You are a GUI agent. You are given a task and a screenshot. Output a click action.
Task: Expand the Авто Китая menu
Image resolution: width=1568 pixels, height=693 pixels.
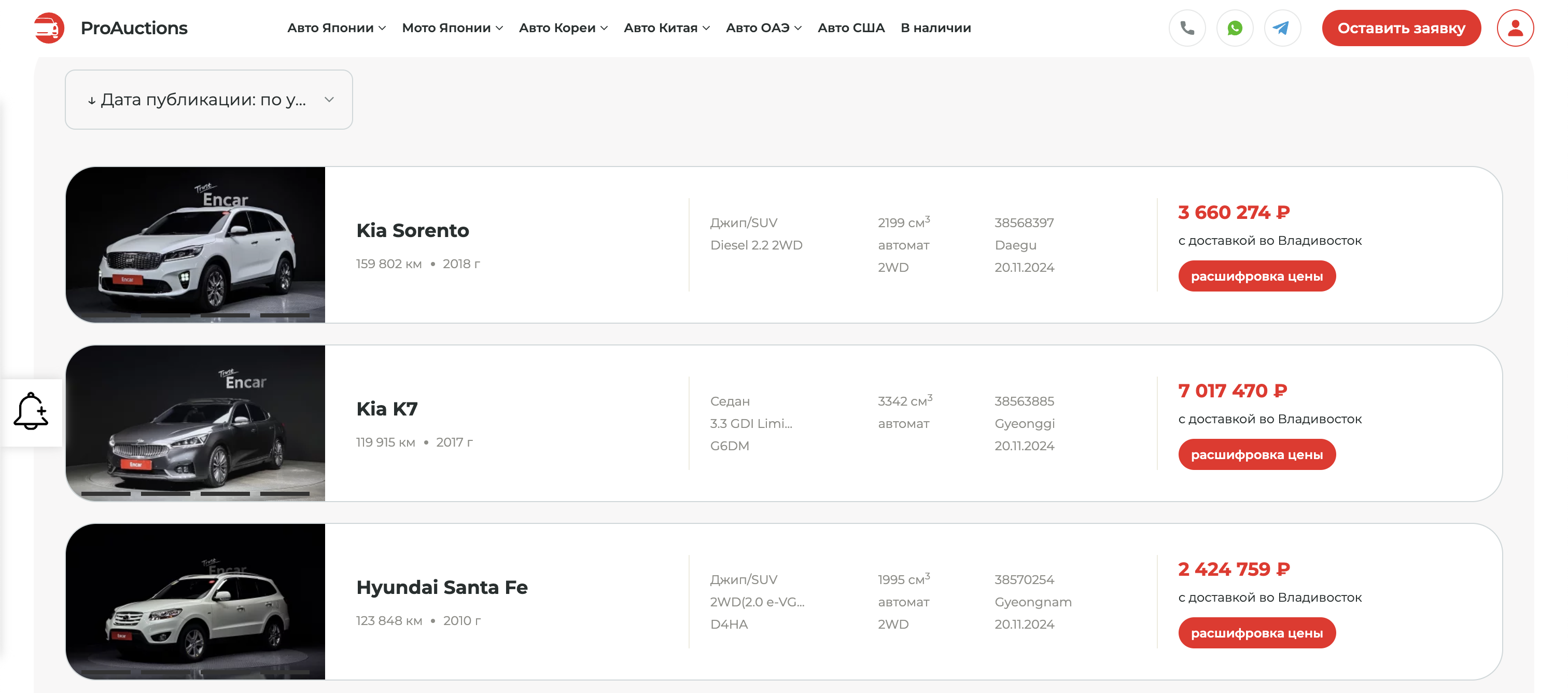666,28
